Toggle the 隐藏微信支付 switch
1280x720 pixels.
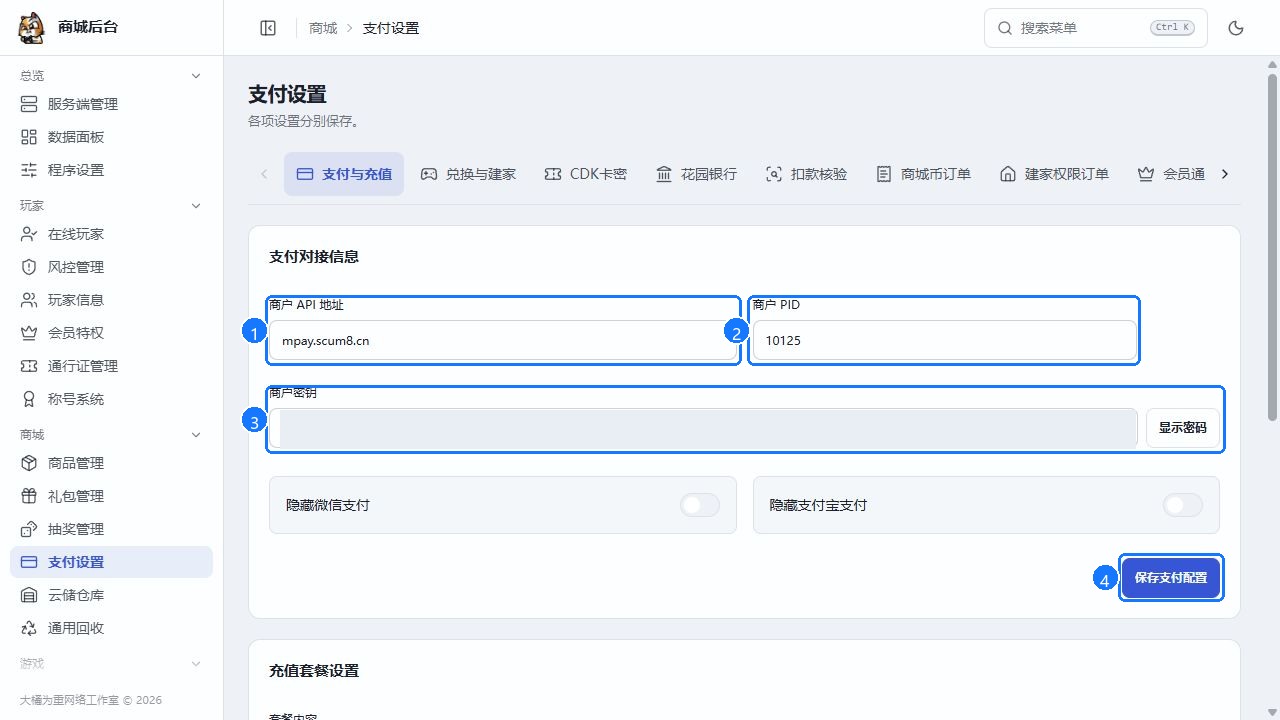[700, 505]
